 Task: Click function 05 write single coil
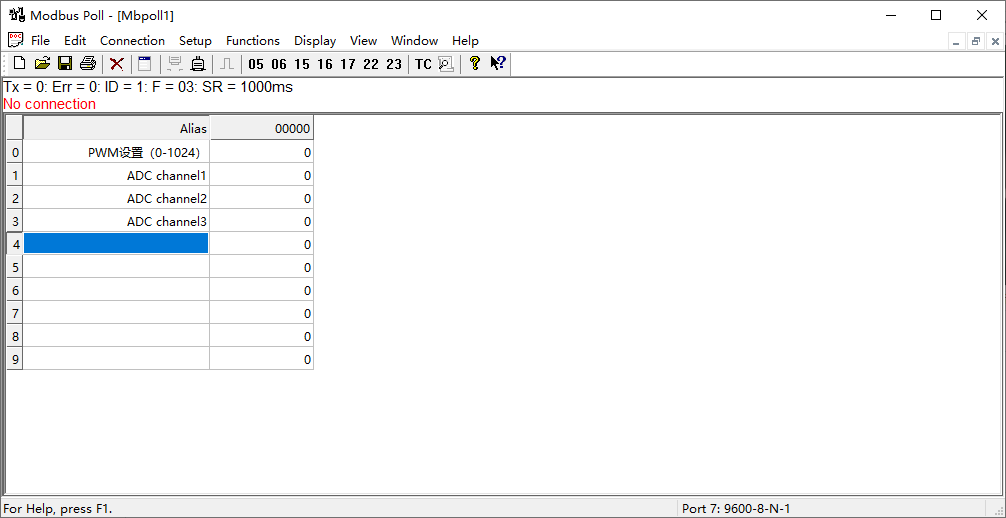coord(256,64)
